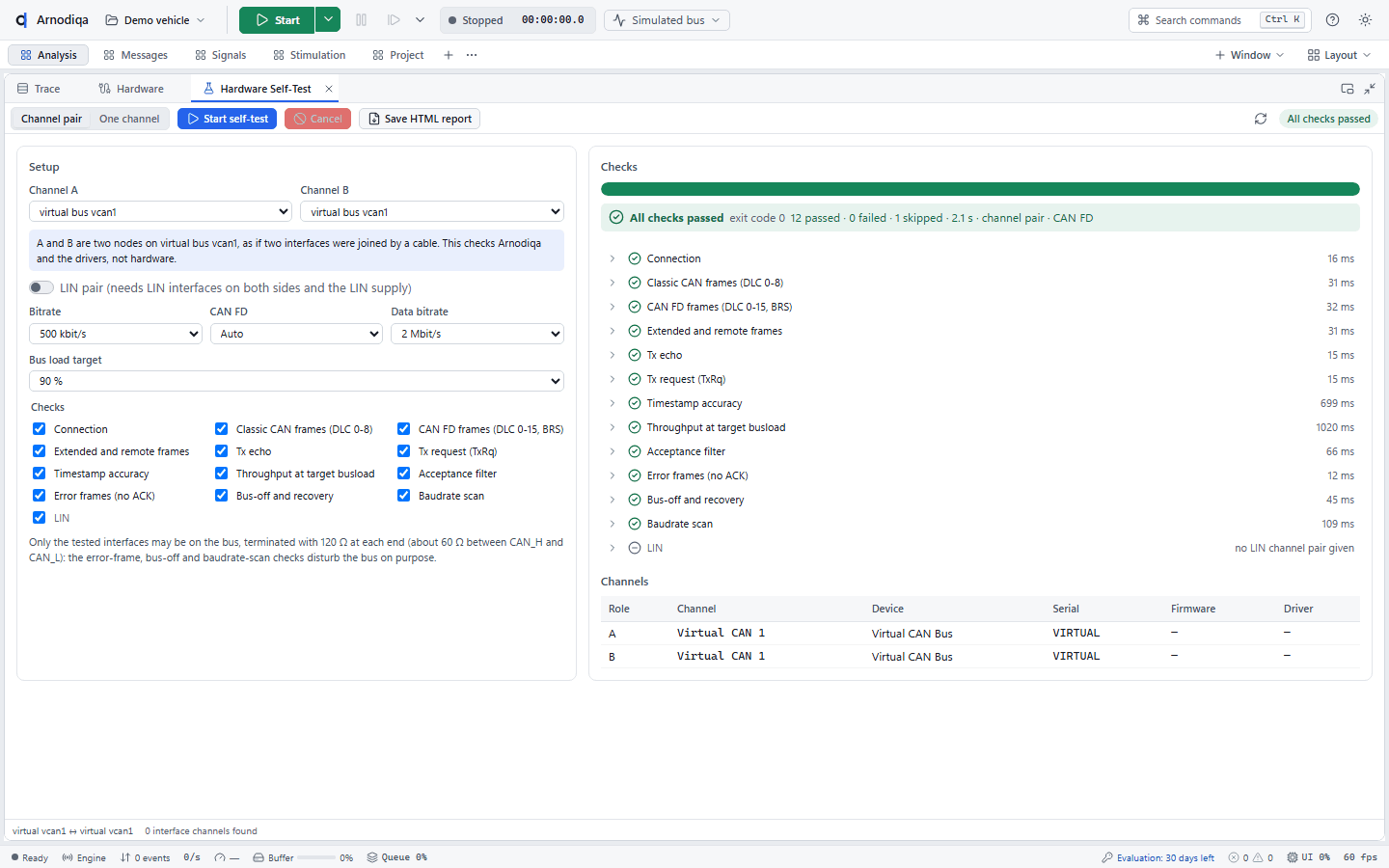The width and height of the screenshot is (1389, 868).
Task: Switch to the Signals page
Action: coord(220,55)
